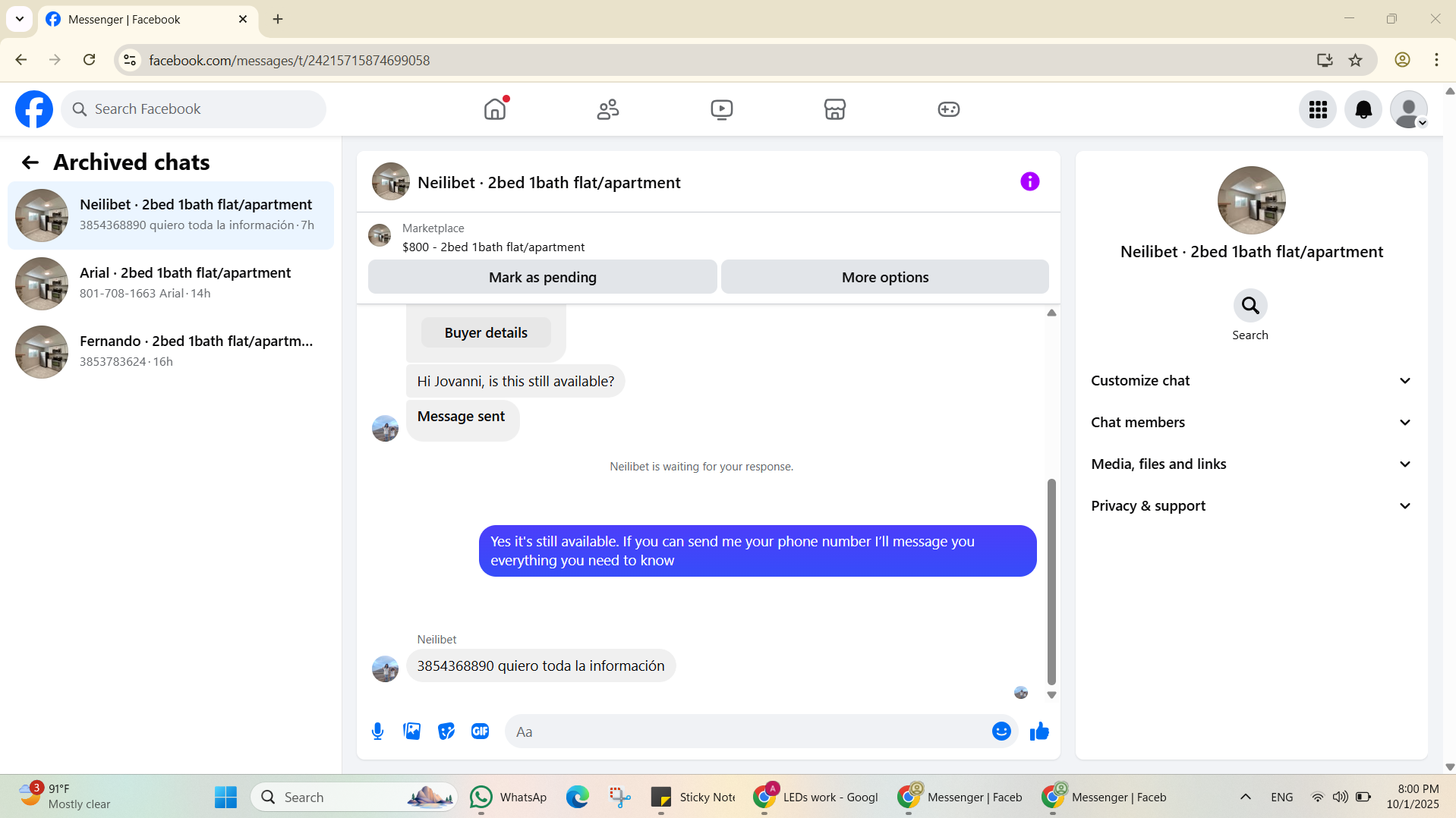
Task: Open Snipping Tool from taskbar
Action: (620, 797)
